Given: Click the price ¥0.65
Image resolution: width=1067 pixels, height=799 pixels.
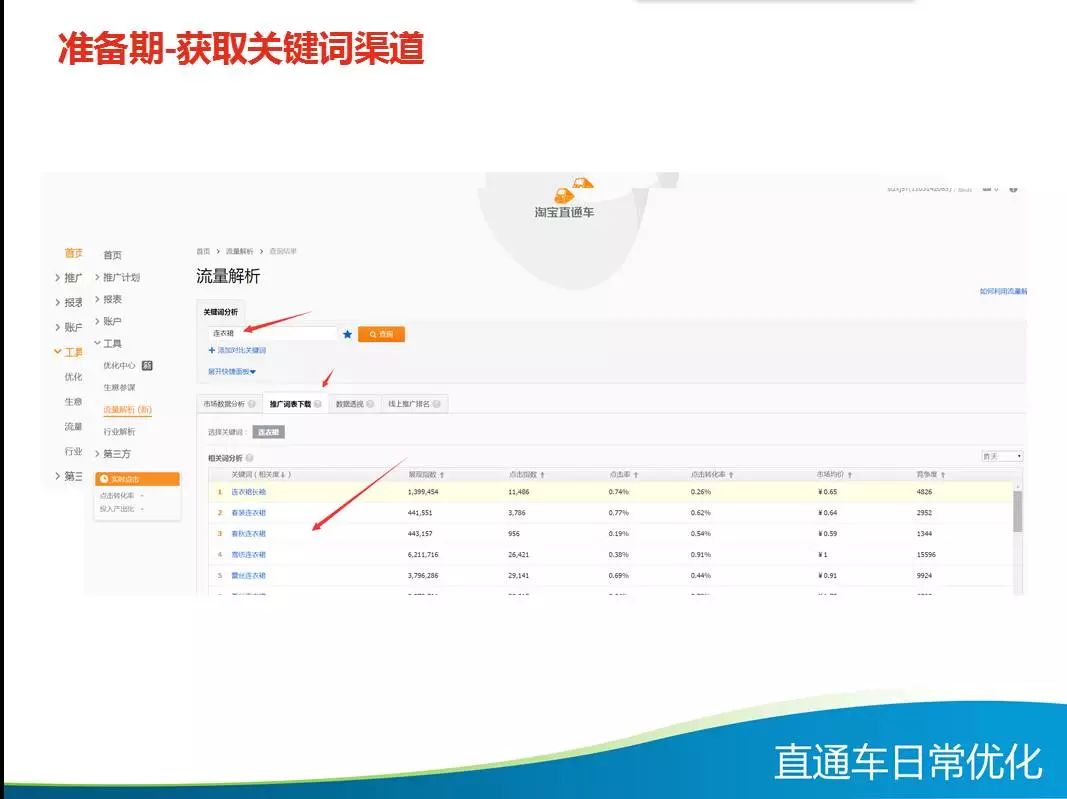Looking at the screenshot, I should click(827, 492).
